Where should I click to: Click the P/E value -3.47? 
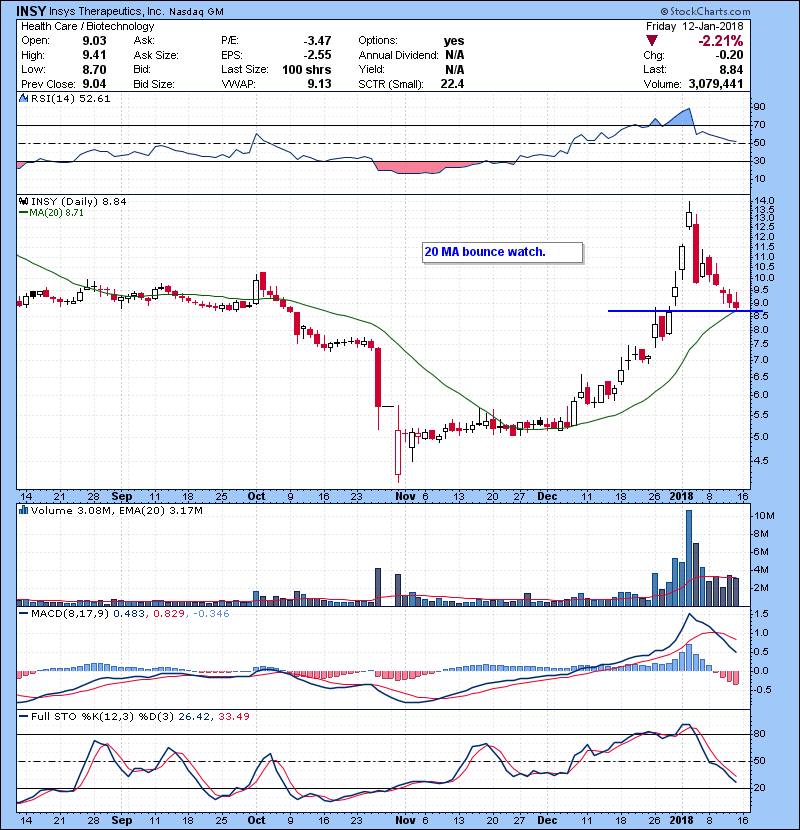tap(317, 41)
